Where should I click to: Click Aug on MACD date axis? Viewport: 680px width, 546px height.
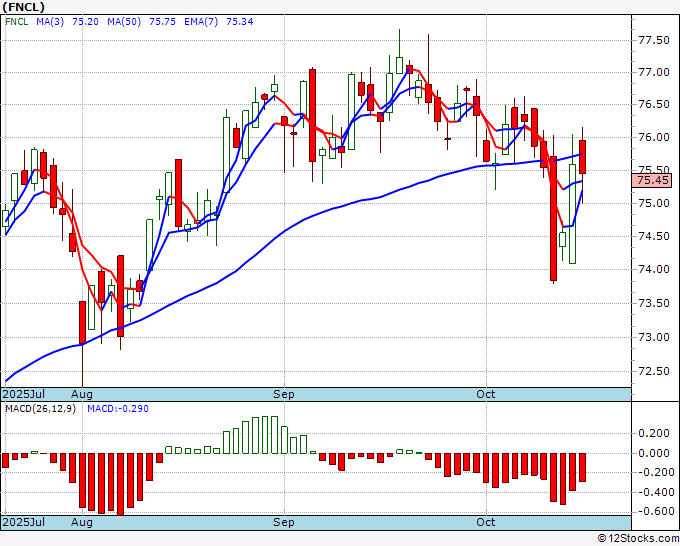tap(82, 522)
